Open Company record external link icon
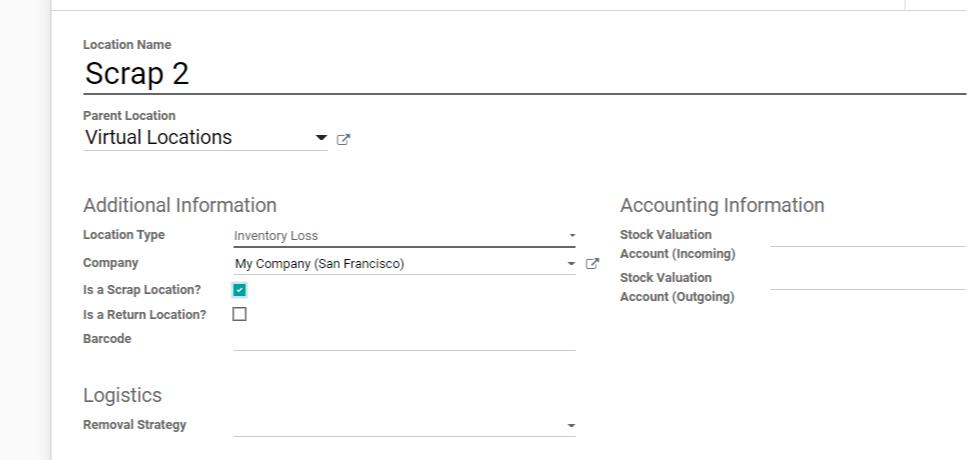Screen dimensions: 967x460 coord(592,264)
